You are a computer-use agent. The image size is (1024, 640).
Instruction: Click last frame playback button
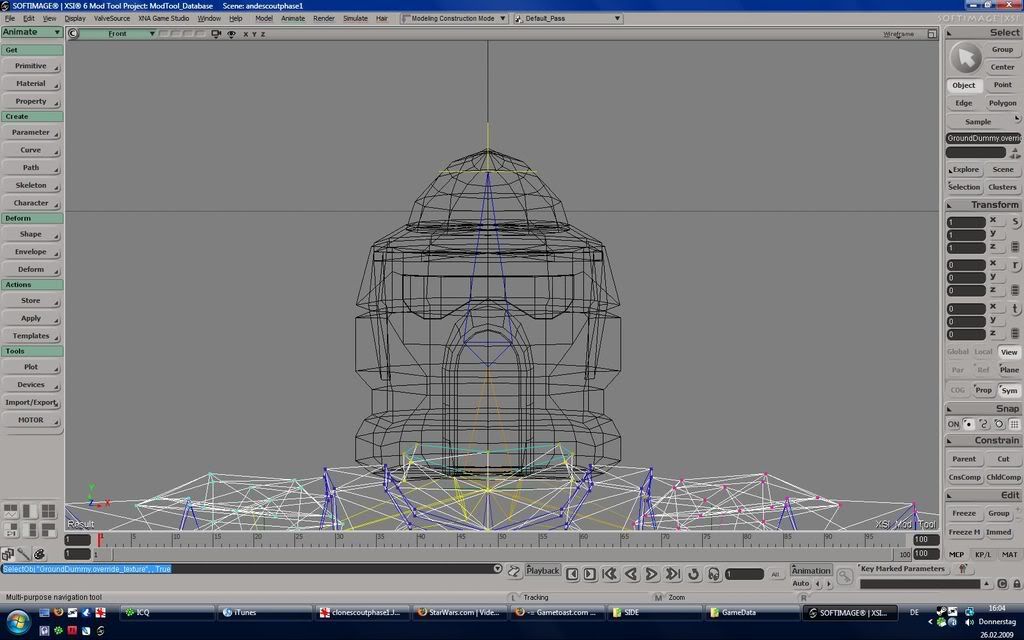(672, 574)
